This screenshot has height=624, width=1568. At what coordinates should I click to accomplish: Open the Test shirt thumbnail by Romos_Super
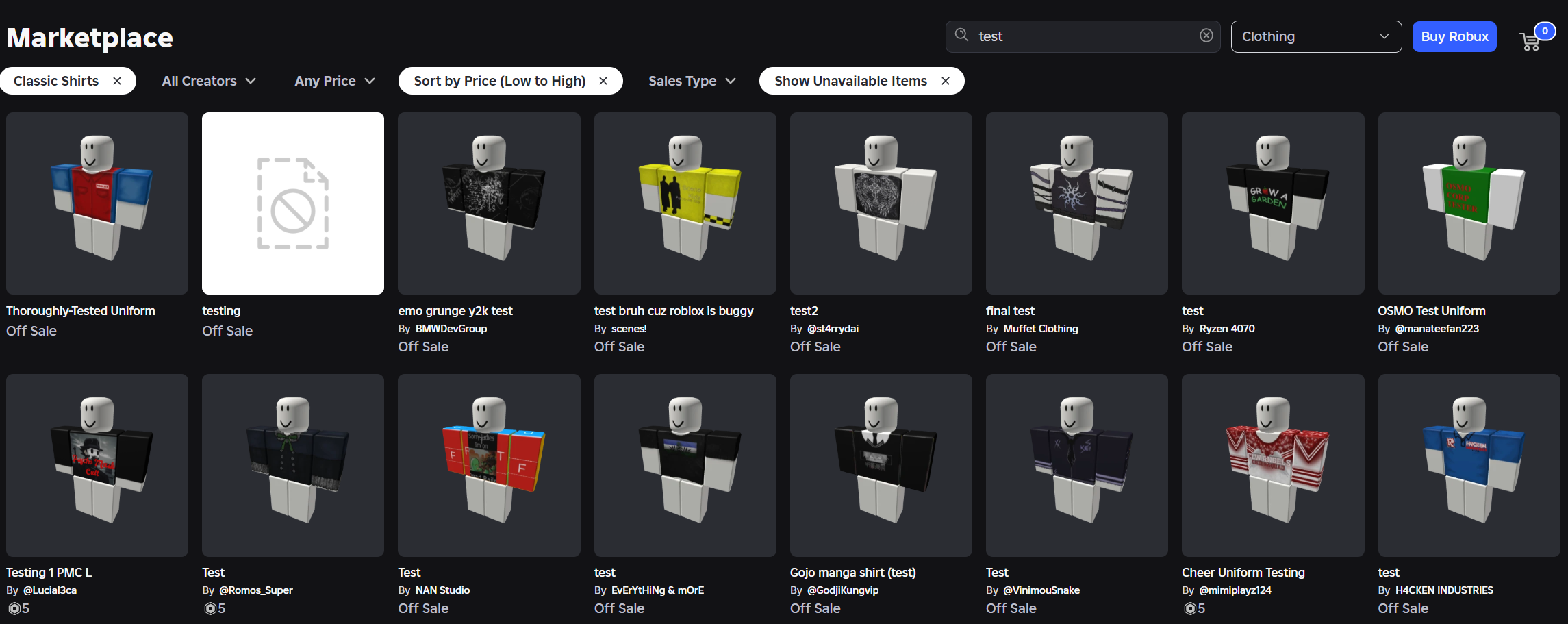pyautogui.click(x=293, y=465)
